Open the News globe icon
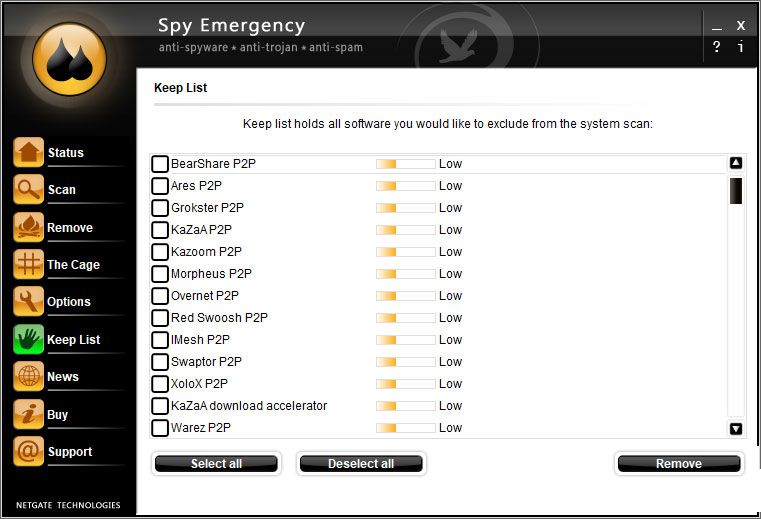Screen dimensions: 761x519 tap(28, 376)
